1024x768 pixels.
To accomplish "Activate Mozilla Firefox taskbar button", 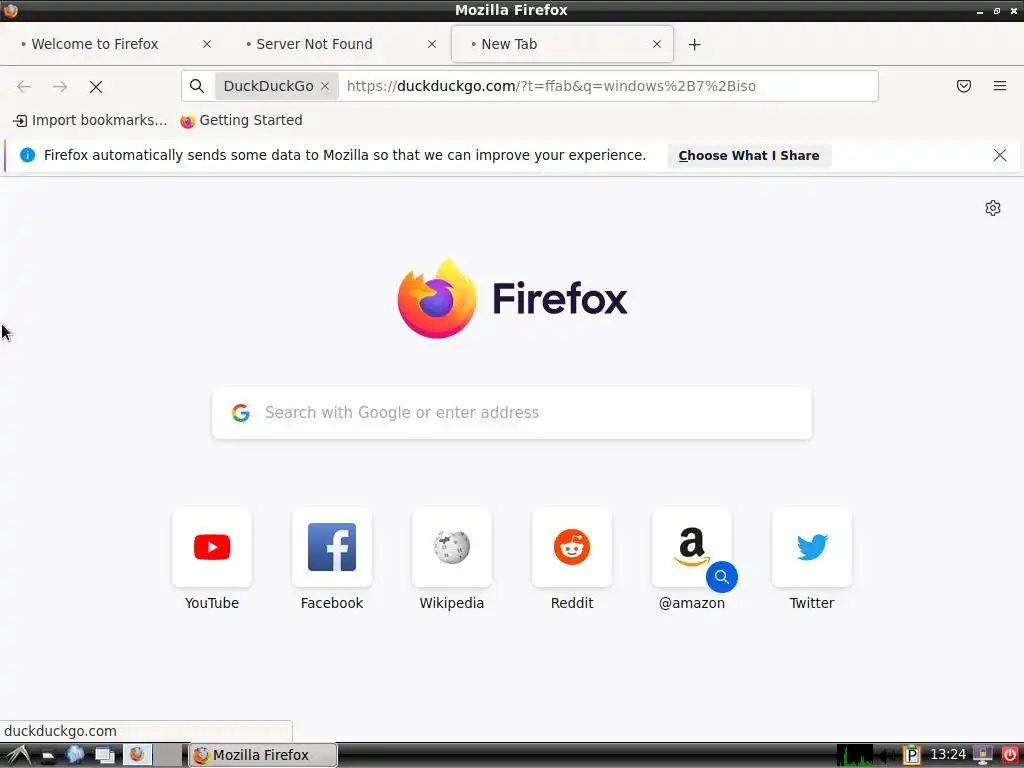I will (x=263, y=755).
